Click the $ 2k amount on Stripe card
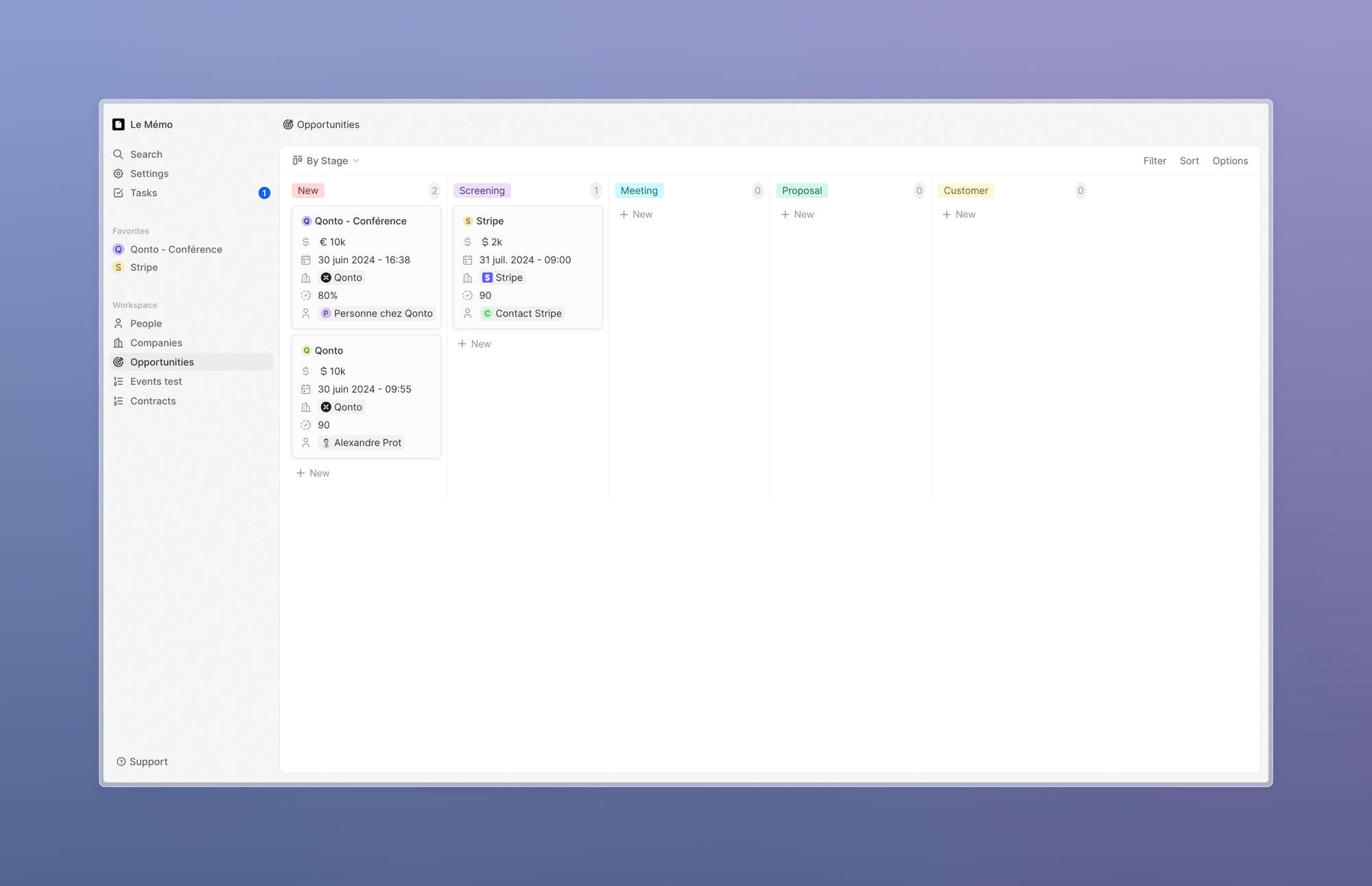Image resolution: width=1372 pixels, height=886 pixels. point(492,242)
